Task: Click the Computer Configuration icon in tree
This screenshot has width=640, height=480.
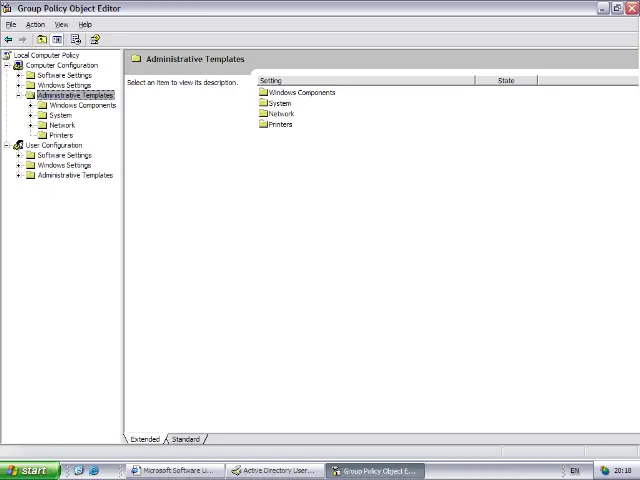Action: 18,65
